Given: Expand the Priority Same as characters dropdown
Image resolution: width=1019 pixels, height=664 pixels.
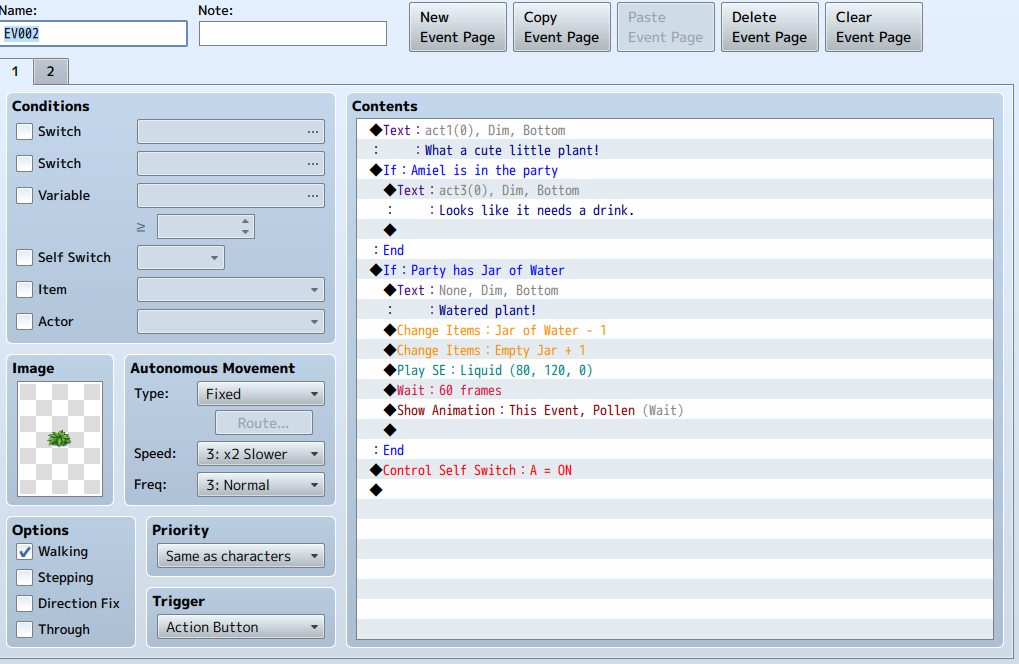Looking at the screenshot, I should point(240,556).
